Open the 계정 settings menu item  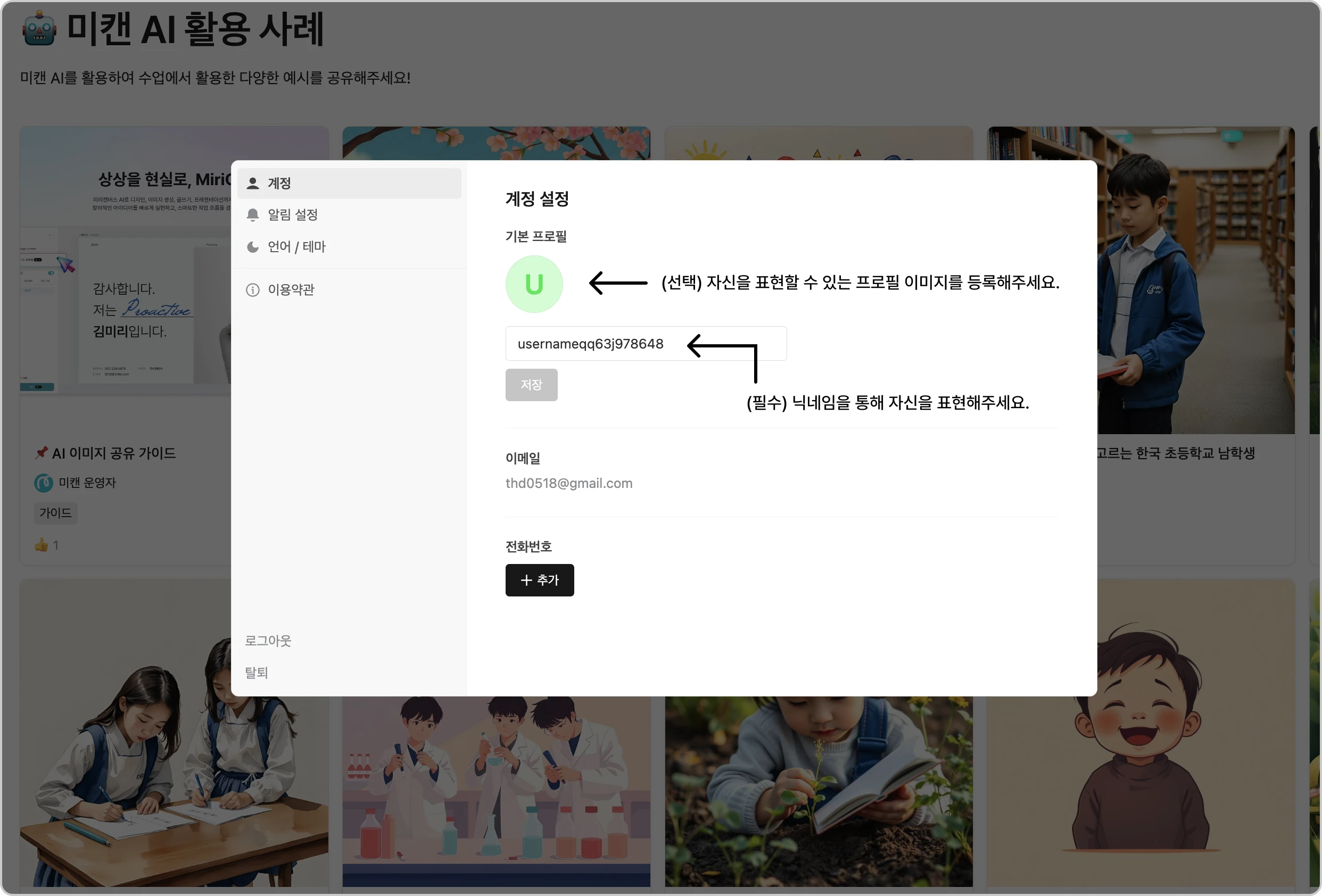click(349, 183)
